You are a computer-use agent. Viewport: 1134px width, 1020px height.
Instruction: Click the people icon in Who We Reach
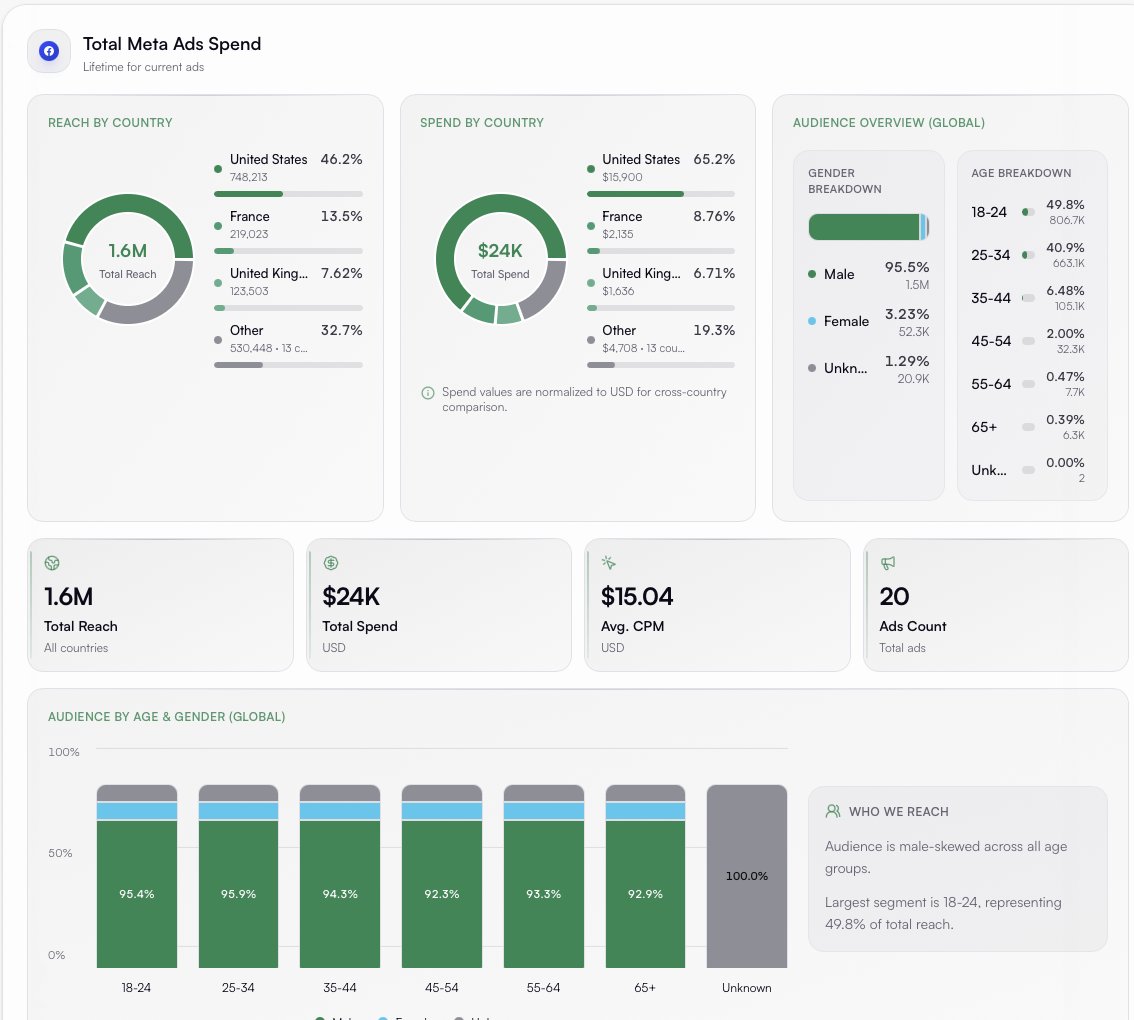[x=833, y=811]
